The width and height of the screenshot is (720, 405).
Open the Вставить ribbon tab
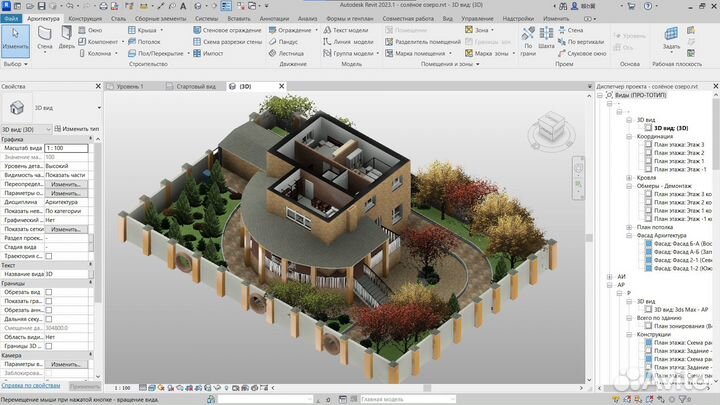239,18
